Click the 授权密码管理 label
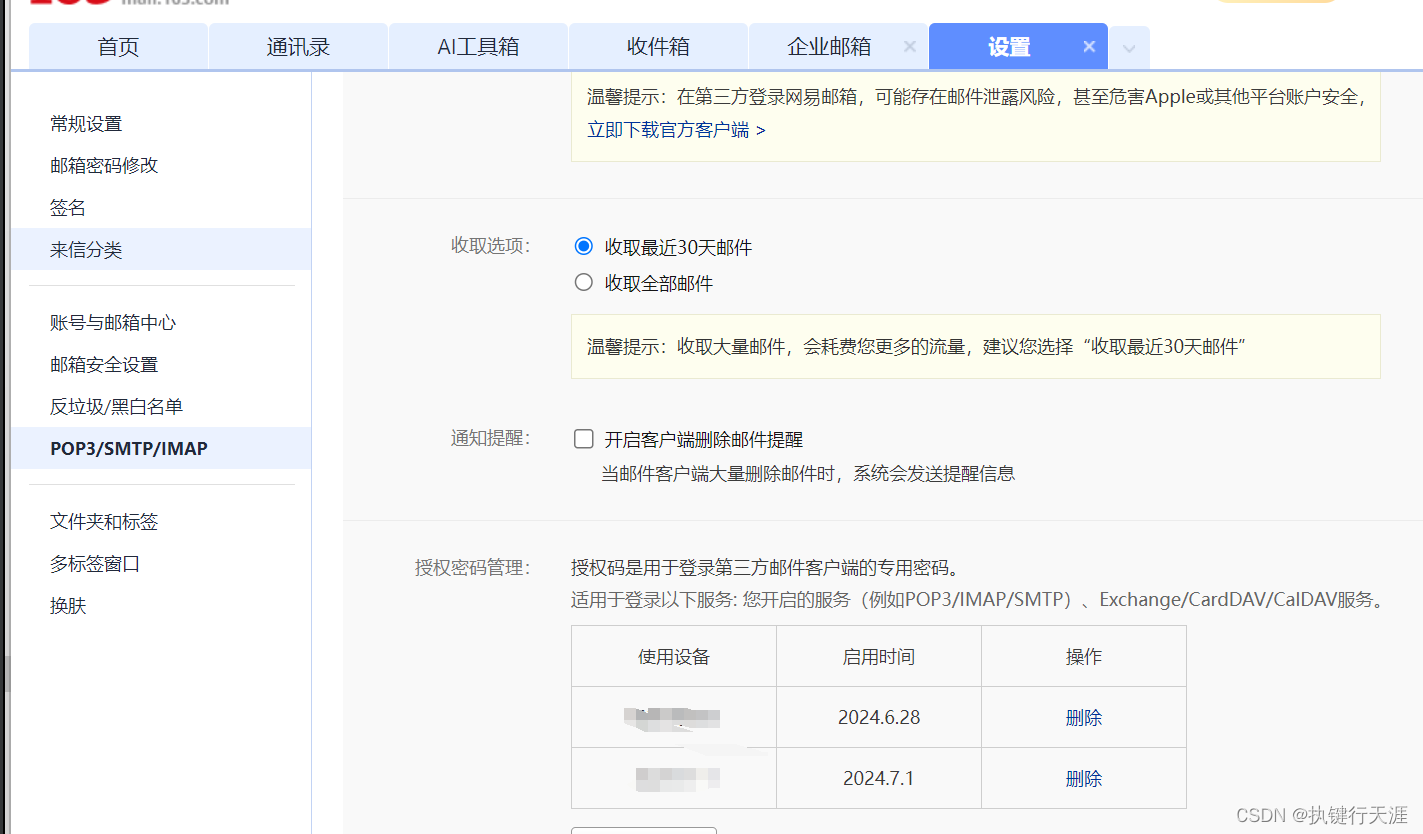The height and width of the screenshot is (834, 1423). (x=472, y=568)
